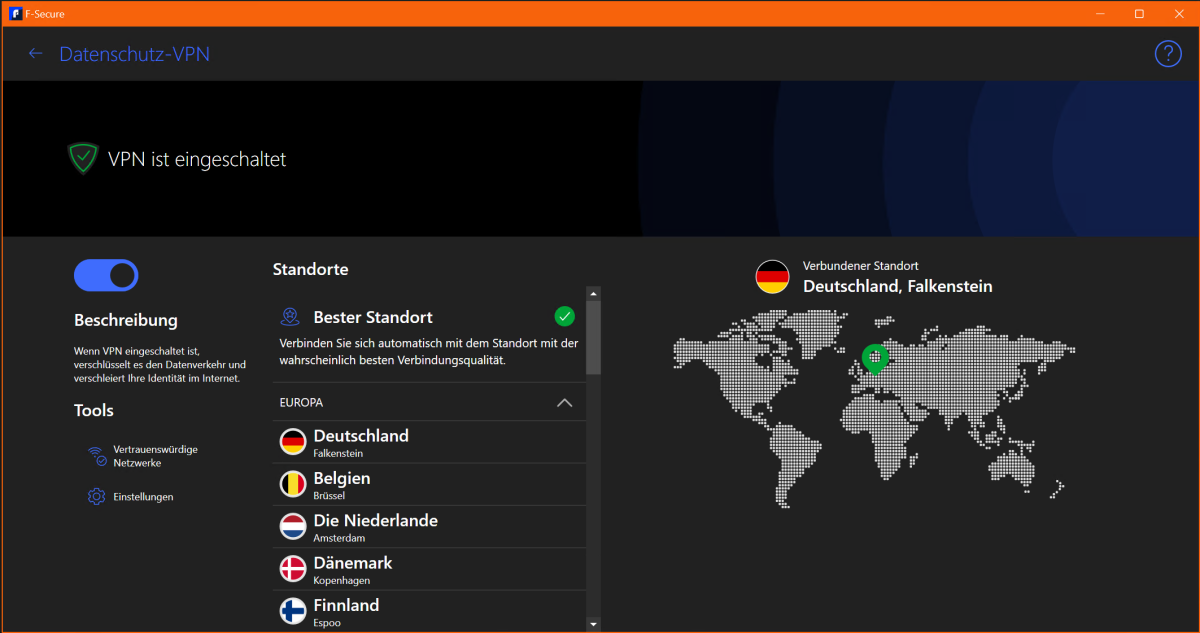Click the 'Deutschland, Falkenstein' connected location text
The height and width of the screenshot is (633, 1200).
click(x=898, y=286)
